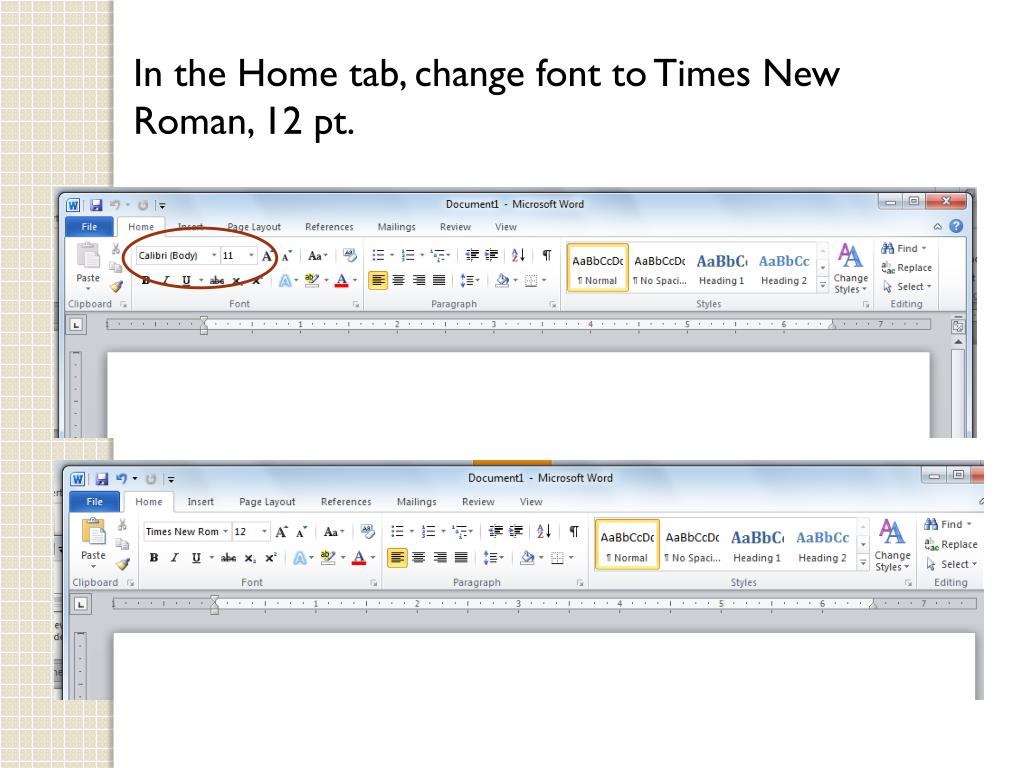
Task: Click Text Highlight Color in Times New Roman window
Action: tap(328, 558)
